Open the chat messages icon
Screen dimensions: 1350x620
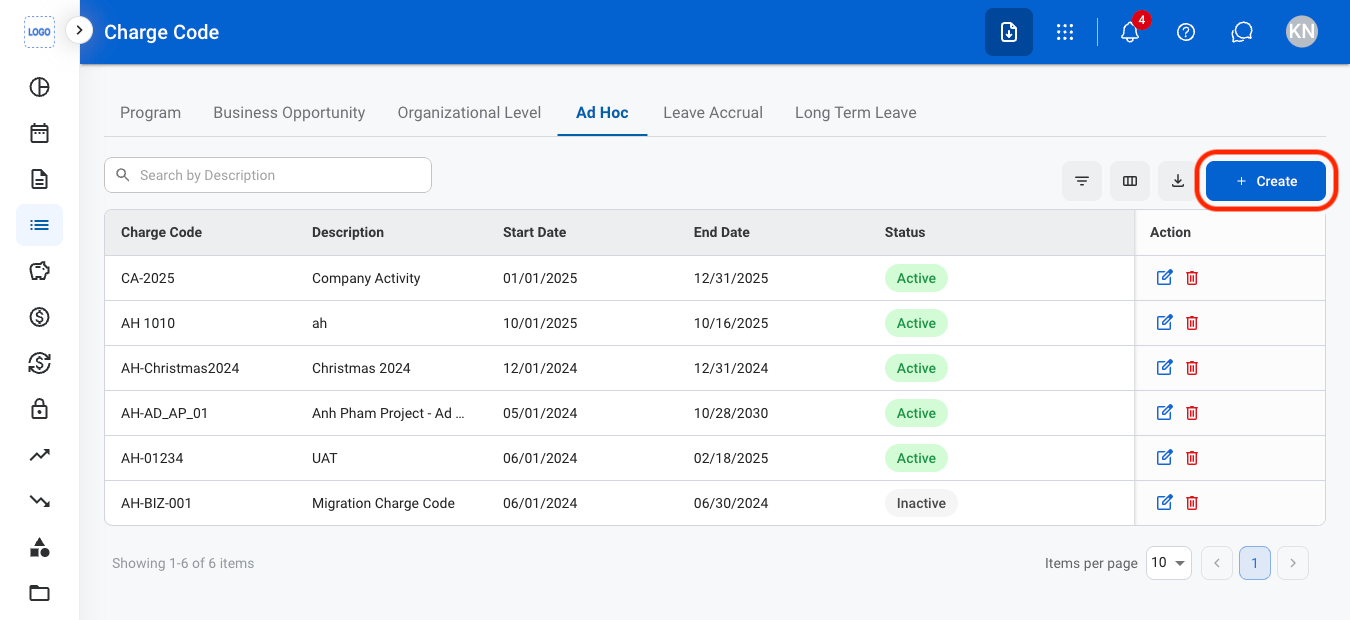coord(1242,32)
